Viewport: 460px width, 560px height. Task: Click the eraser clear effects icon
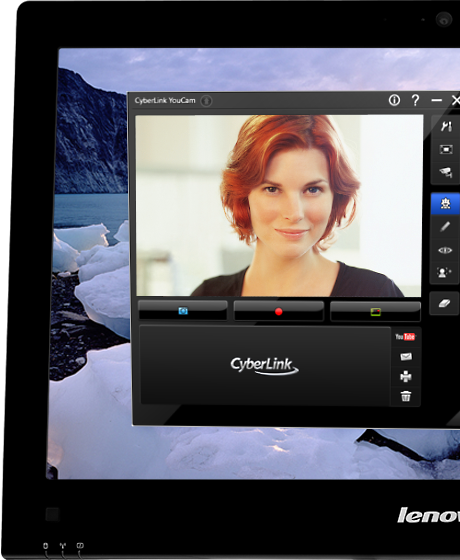[444, 303]
